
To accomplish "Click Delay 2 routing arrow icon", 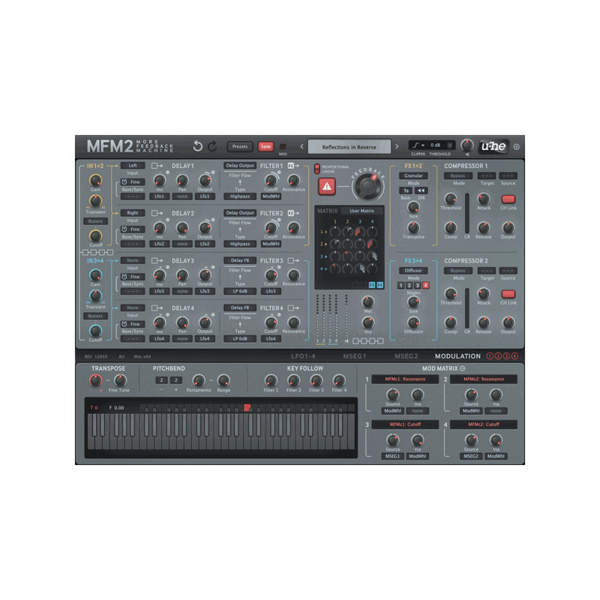I will click(157, 213).
